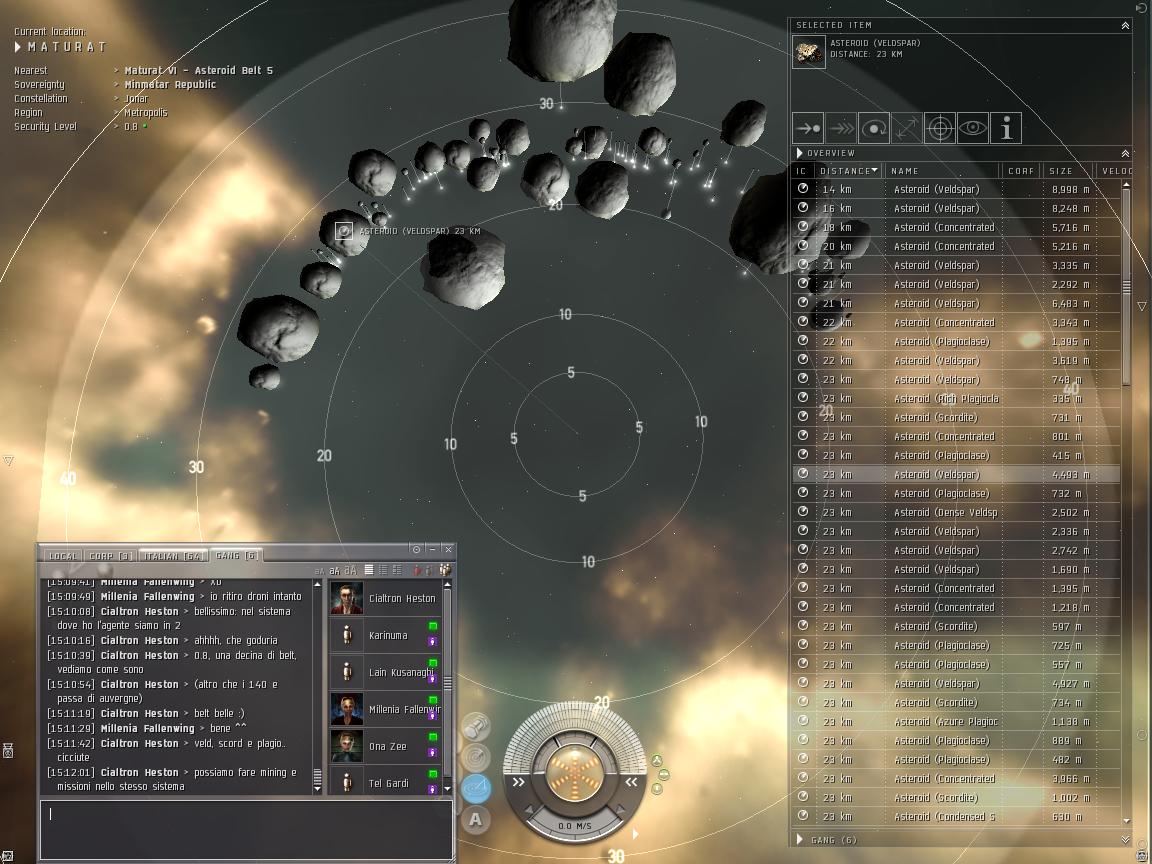The width and height of the screenshot is (1152, 864).
Task: Select Ona Zee in the member list
Action: (386, 746)
